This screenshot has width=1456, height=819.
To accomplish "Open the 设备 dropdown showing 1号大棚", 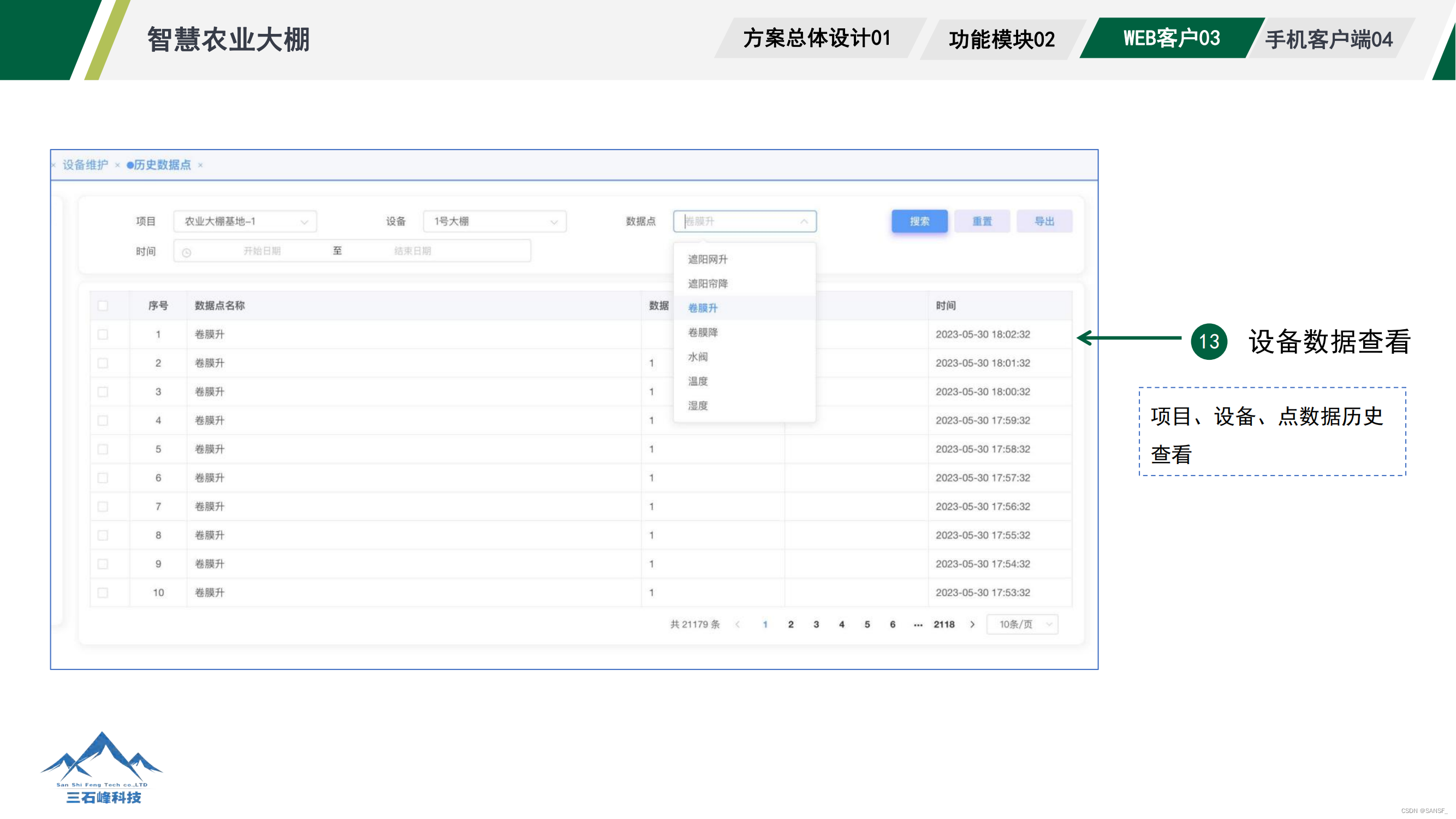I will pyautogui.click(x=495, y=221).
